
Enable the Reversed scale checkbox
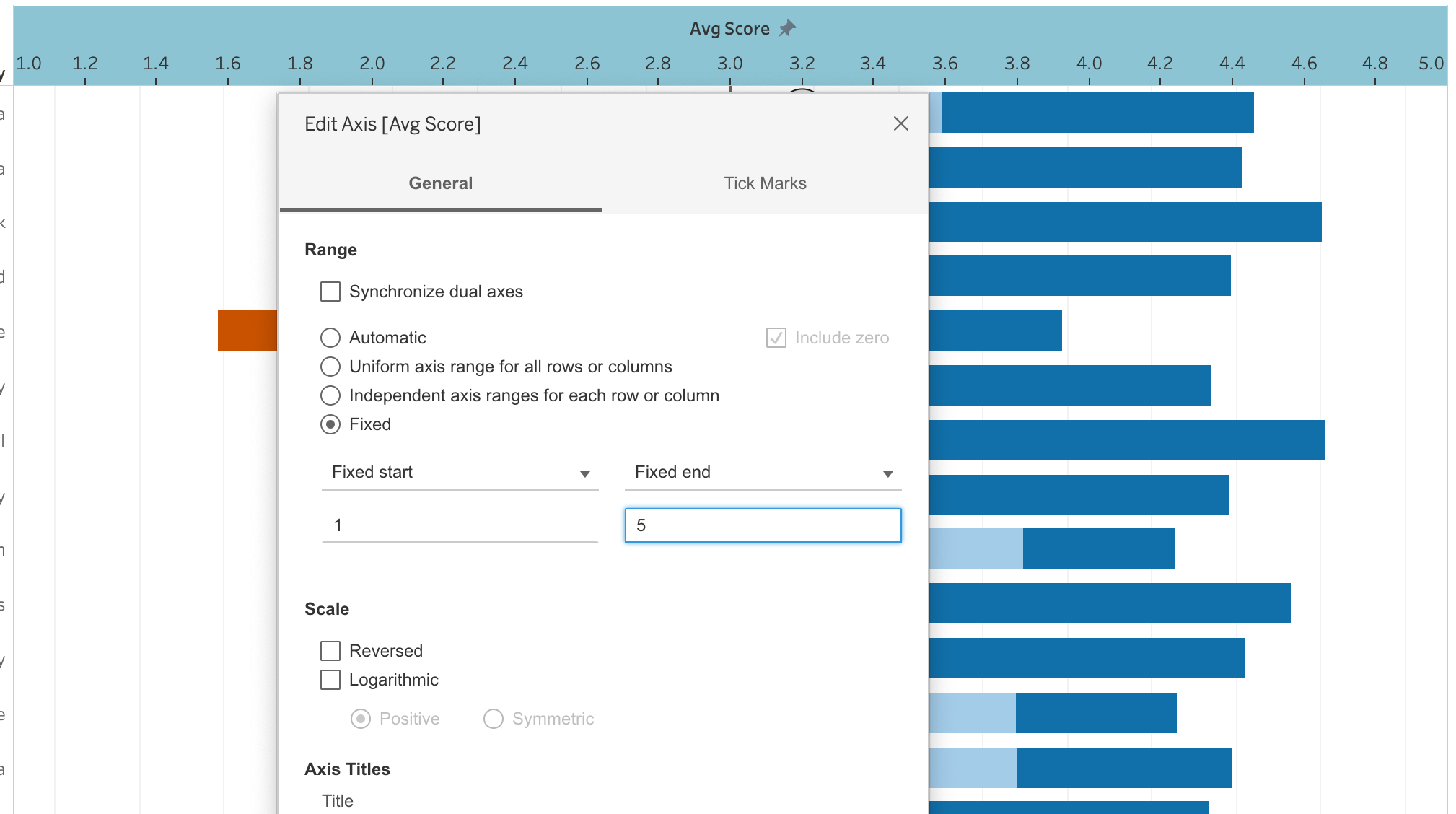click(x=330, y=651)
